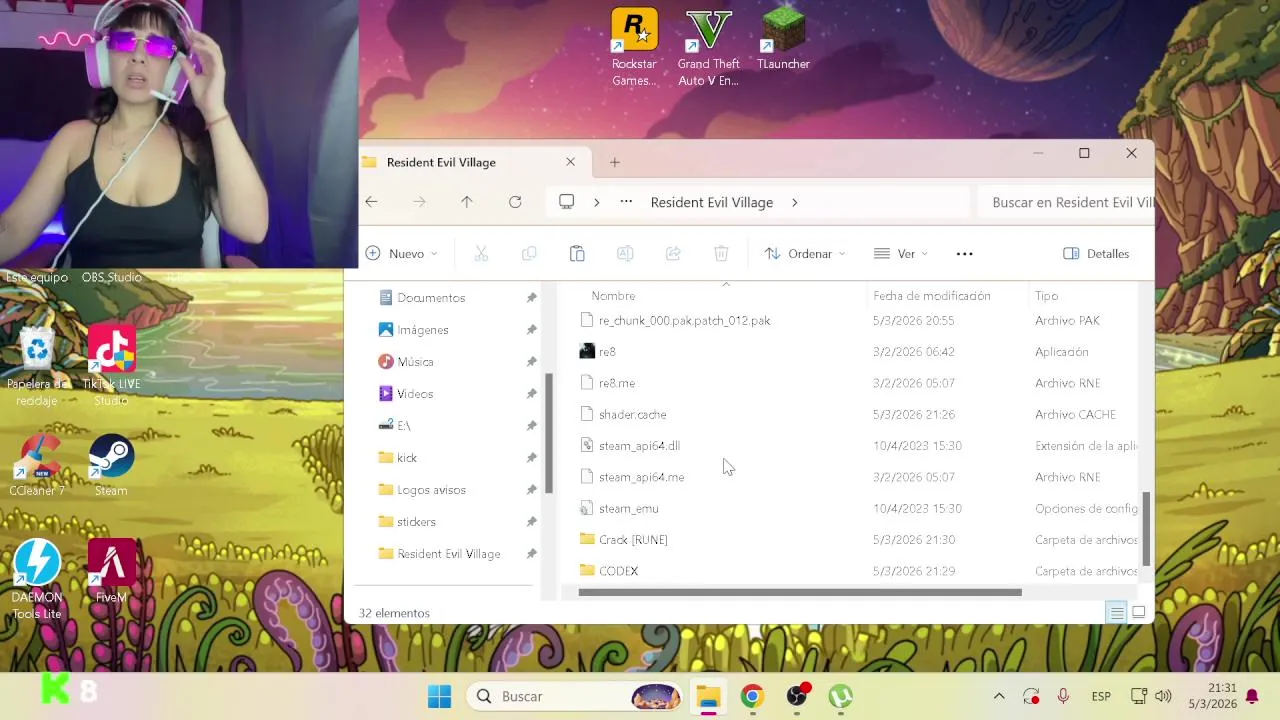Open the Ver view dropdown
The width and height of the screenshot is (1280, 720).
tap(901, 254)
